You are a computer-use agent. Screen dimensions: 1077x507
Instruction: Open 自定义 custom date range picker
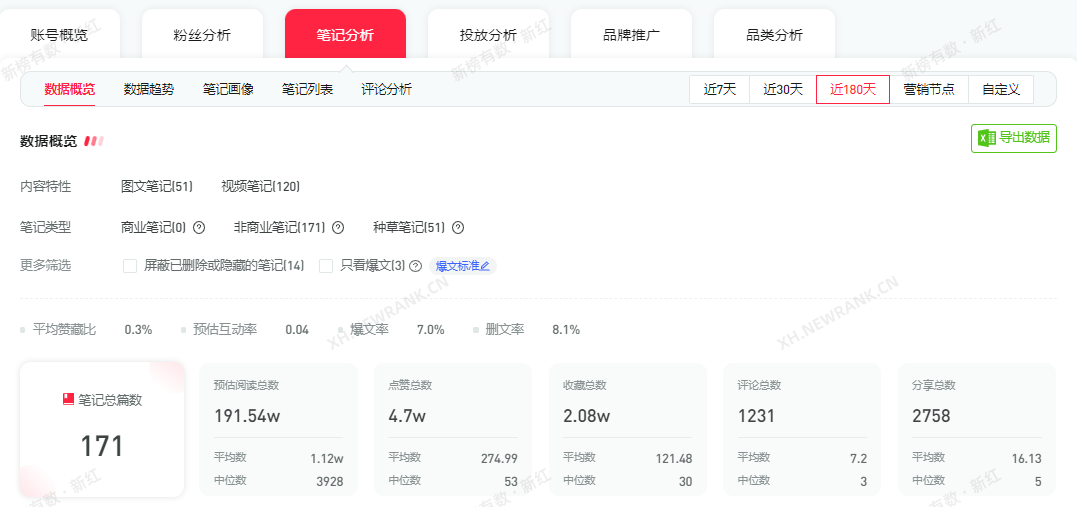[1000, 89]
